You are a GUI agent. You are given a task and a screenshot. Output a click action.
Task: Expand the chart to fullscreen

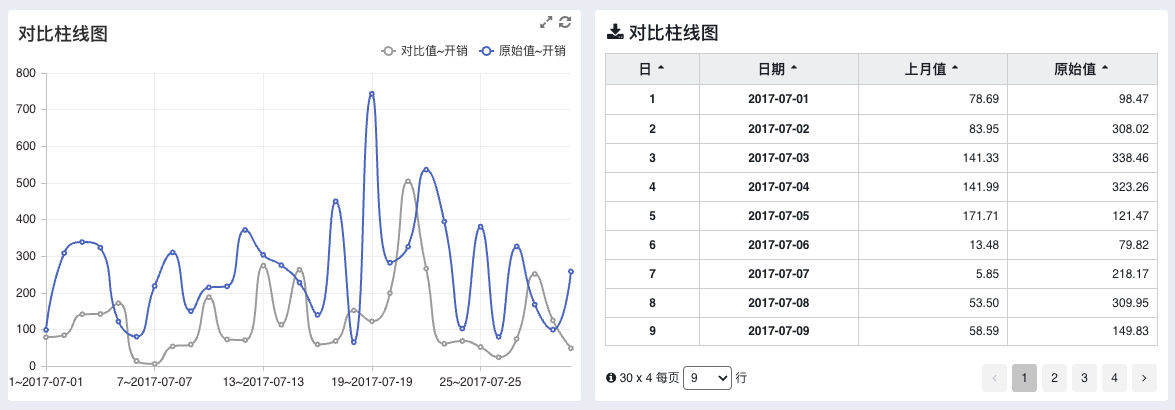[x=547, y=22]
